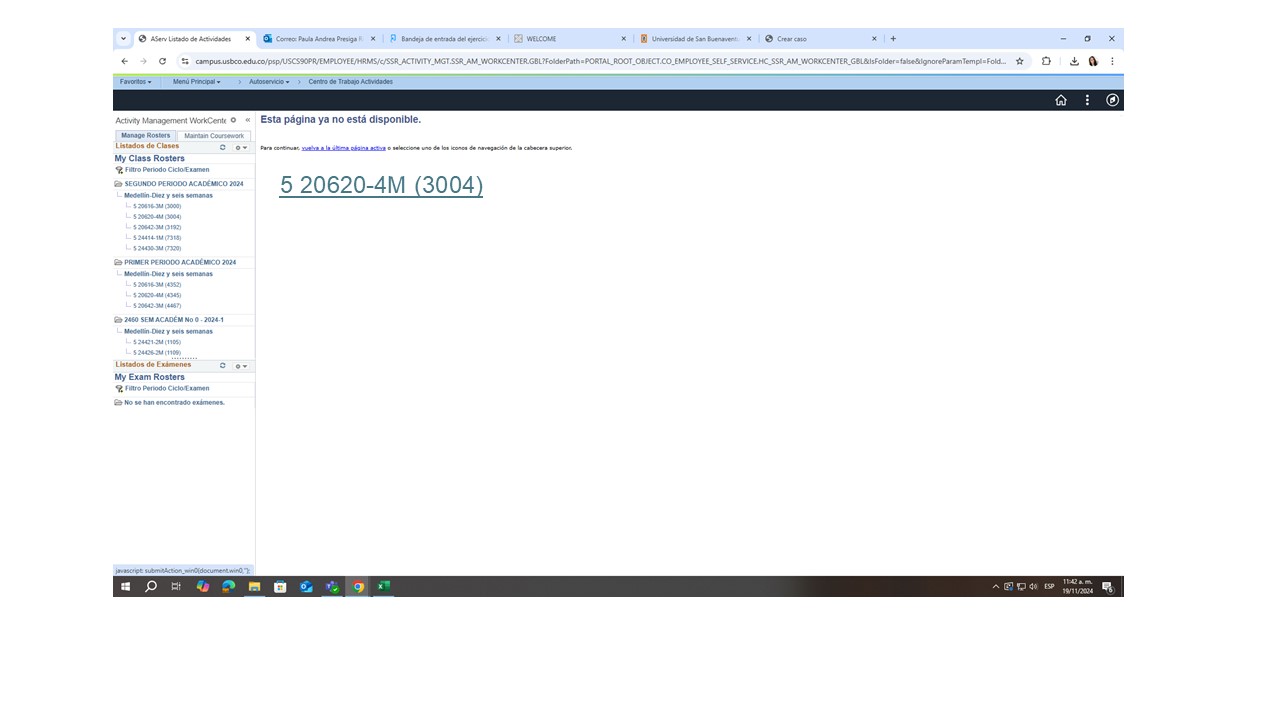
Task: Expand the Favoritos dropdown menu
Action: (x=136, y=82)
